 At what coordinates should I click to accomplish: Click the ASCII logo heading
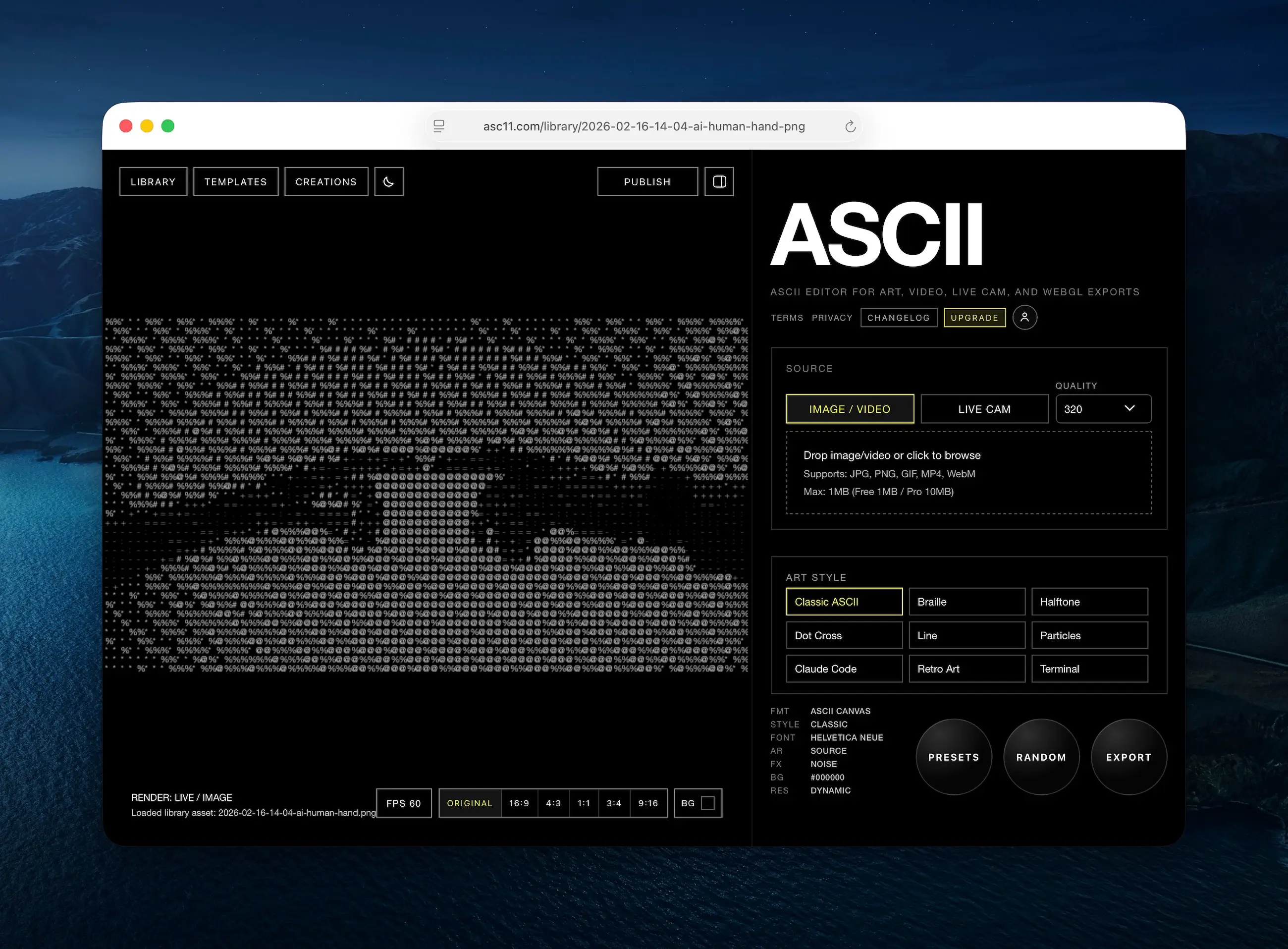tap(876, 234)
